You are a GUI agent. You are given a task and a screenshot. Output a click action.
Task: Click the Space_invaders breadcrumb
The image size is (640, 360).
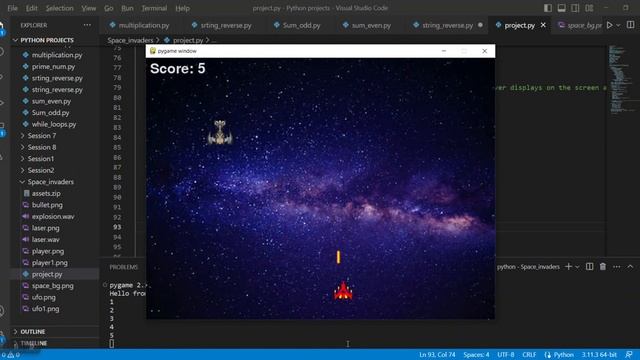click(130, 40)
